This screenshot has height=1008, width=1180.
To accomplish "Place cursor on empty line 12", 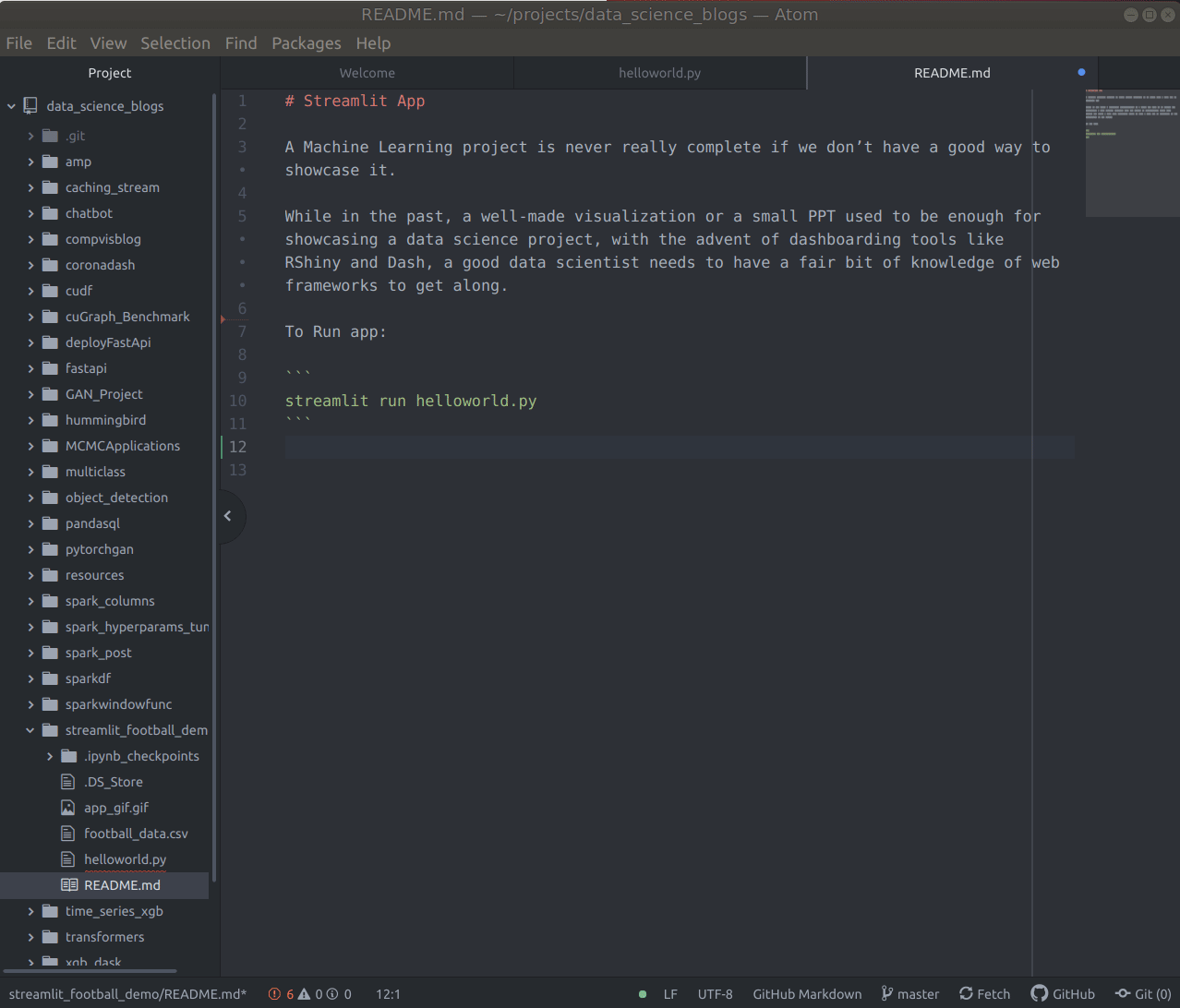I will point(680,447).
